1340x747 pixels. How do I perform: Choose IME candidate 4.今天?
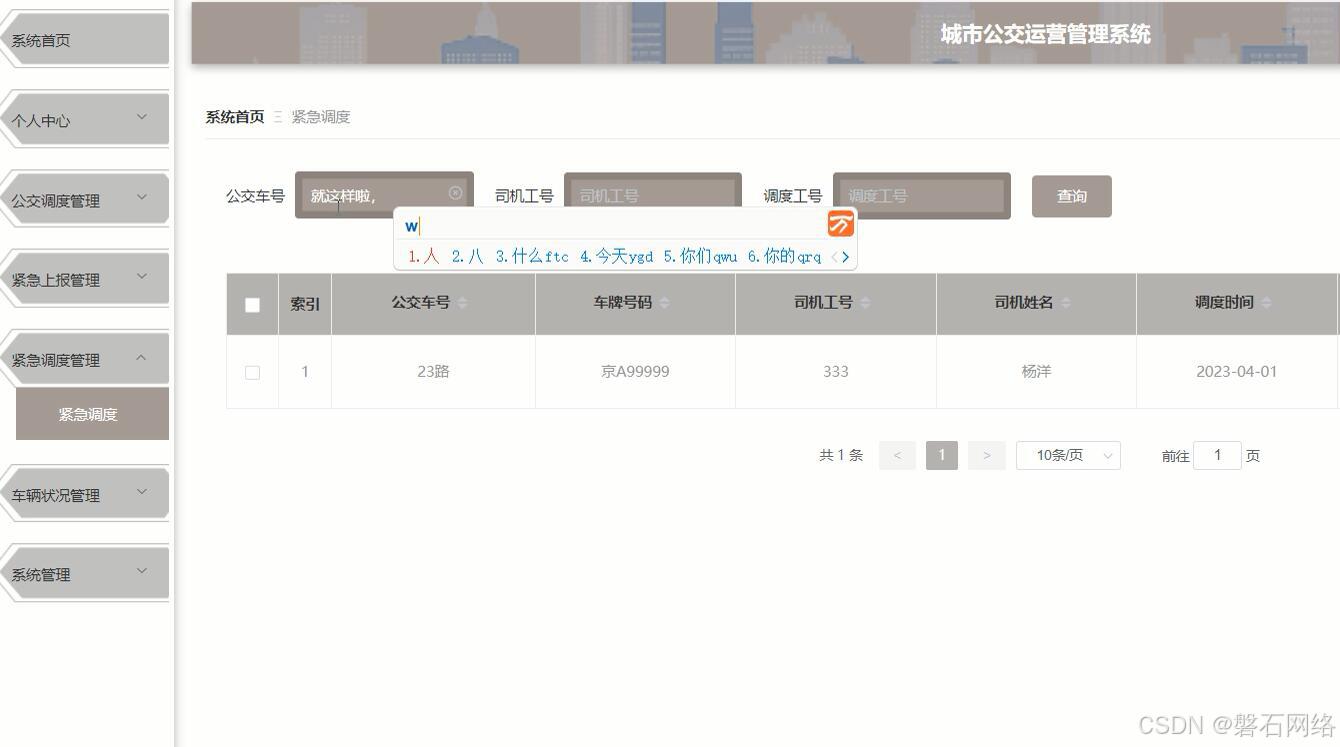click(x=616, y=257)
